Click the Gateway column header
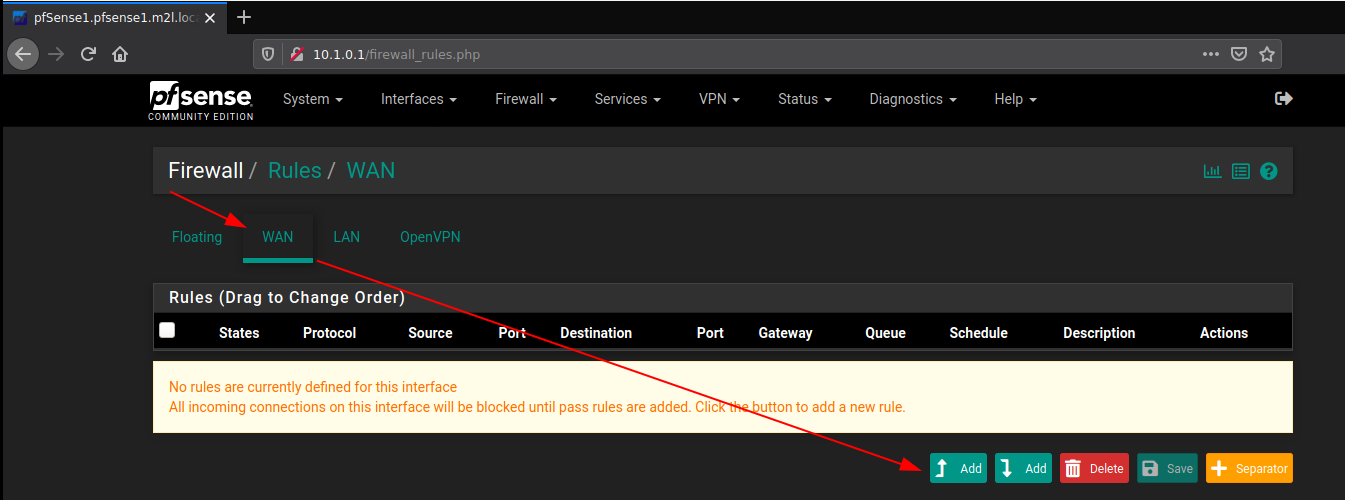The width and height of the screenshot is (1345, 500). 785,333
